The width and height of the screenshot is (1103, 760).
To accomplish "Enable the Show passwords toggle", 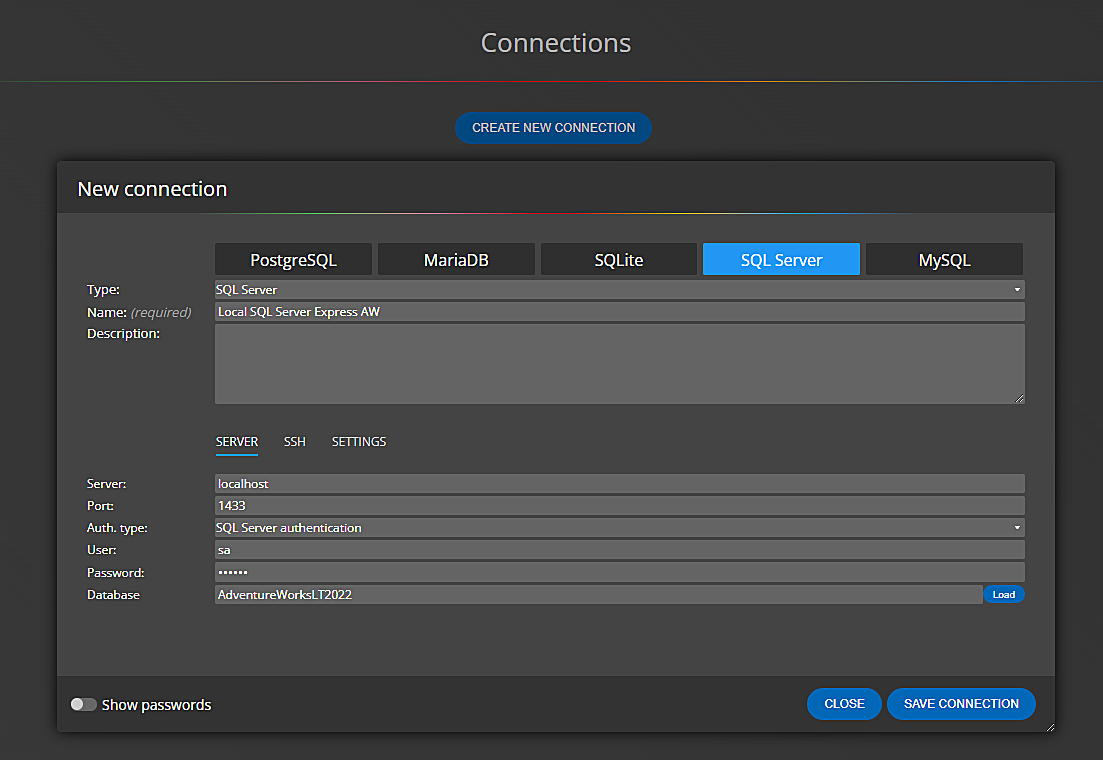I will pos(83,704).
